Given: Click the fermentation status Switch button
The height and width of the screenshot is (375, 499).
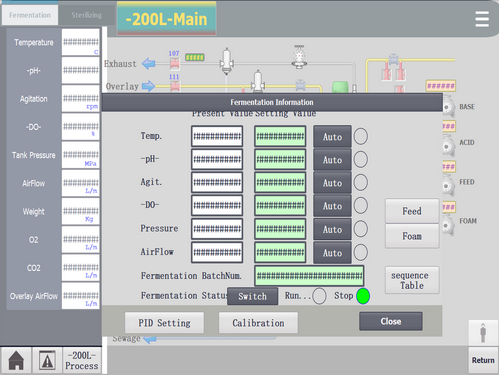Looking at the screenshot, I should click(253, 296).
